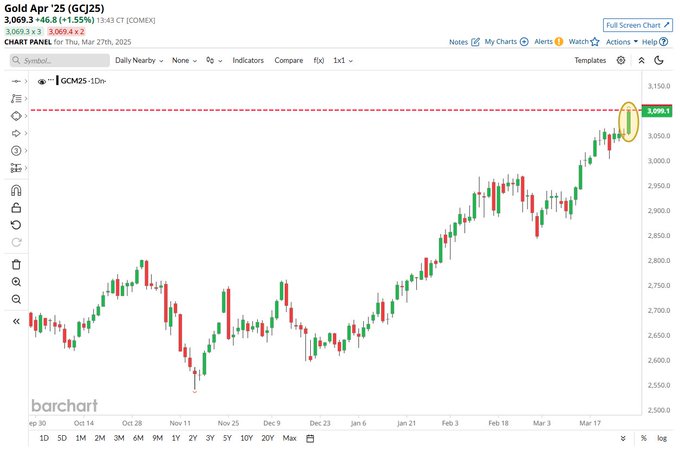
Task: Open the calendar date range picker
Action: click(x=310, y=439)
